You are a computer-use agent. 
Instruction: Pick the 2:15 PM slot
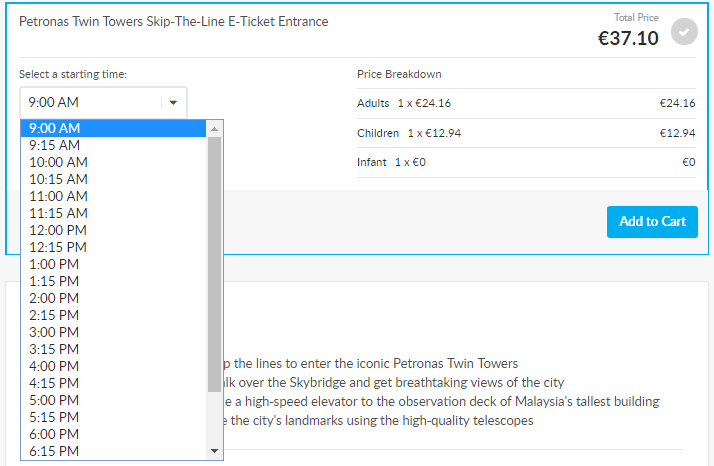[113, 315]
